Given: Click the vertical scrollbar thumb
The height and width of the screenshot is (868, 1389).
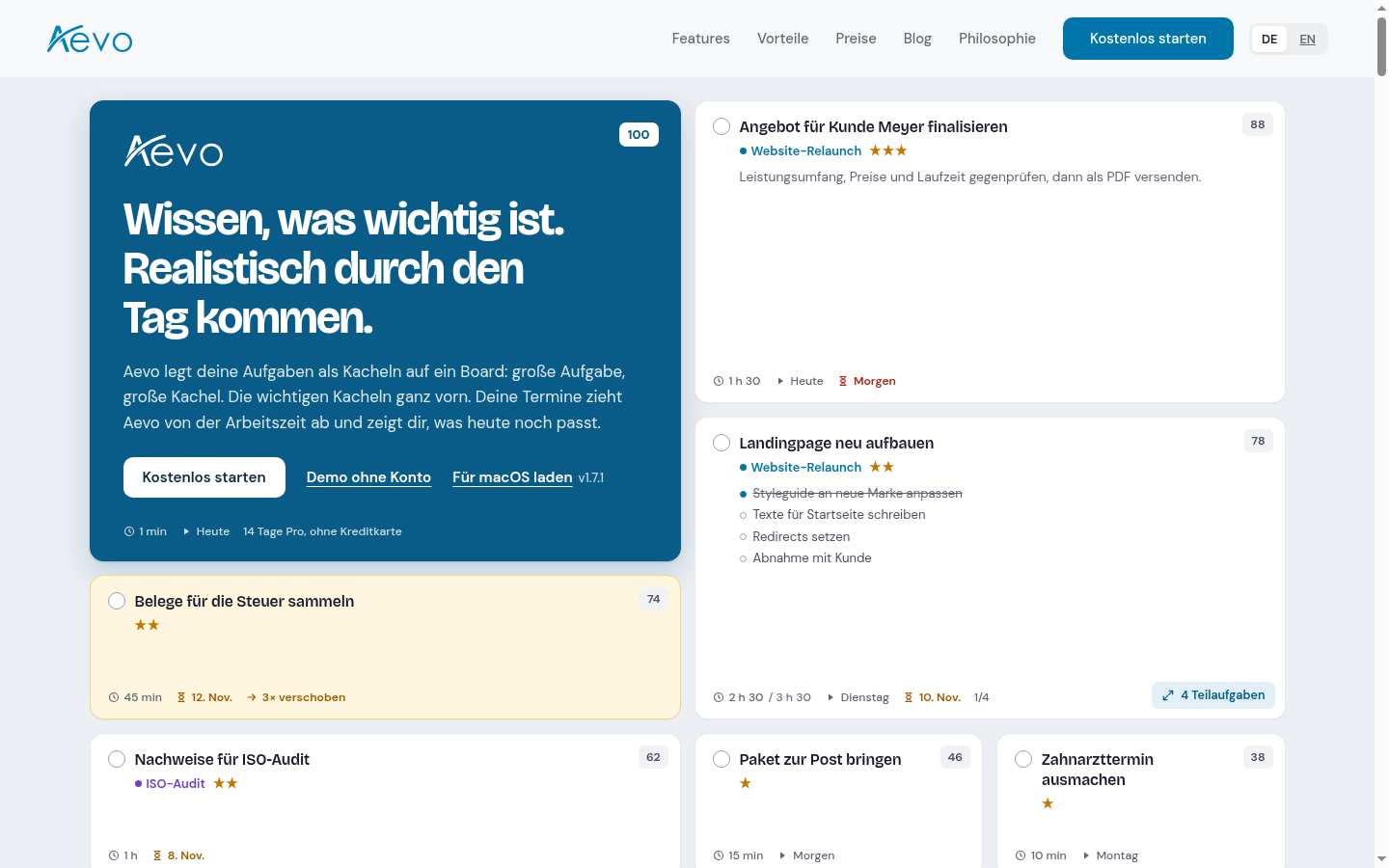Looking at the screenshot, I should (x=1381, y=46).
